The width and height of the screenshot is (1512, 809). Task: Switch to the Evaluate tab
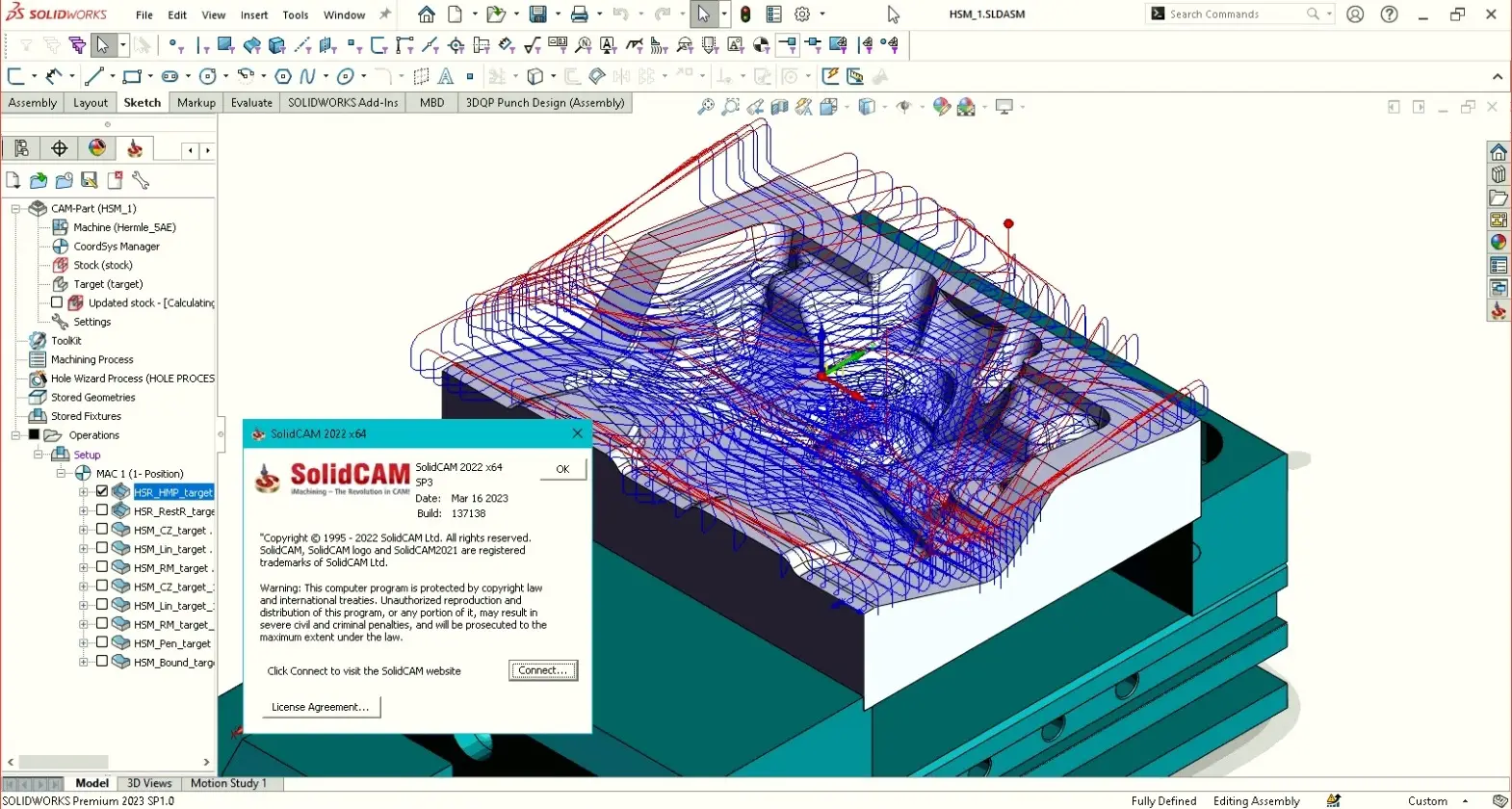251,103
